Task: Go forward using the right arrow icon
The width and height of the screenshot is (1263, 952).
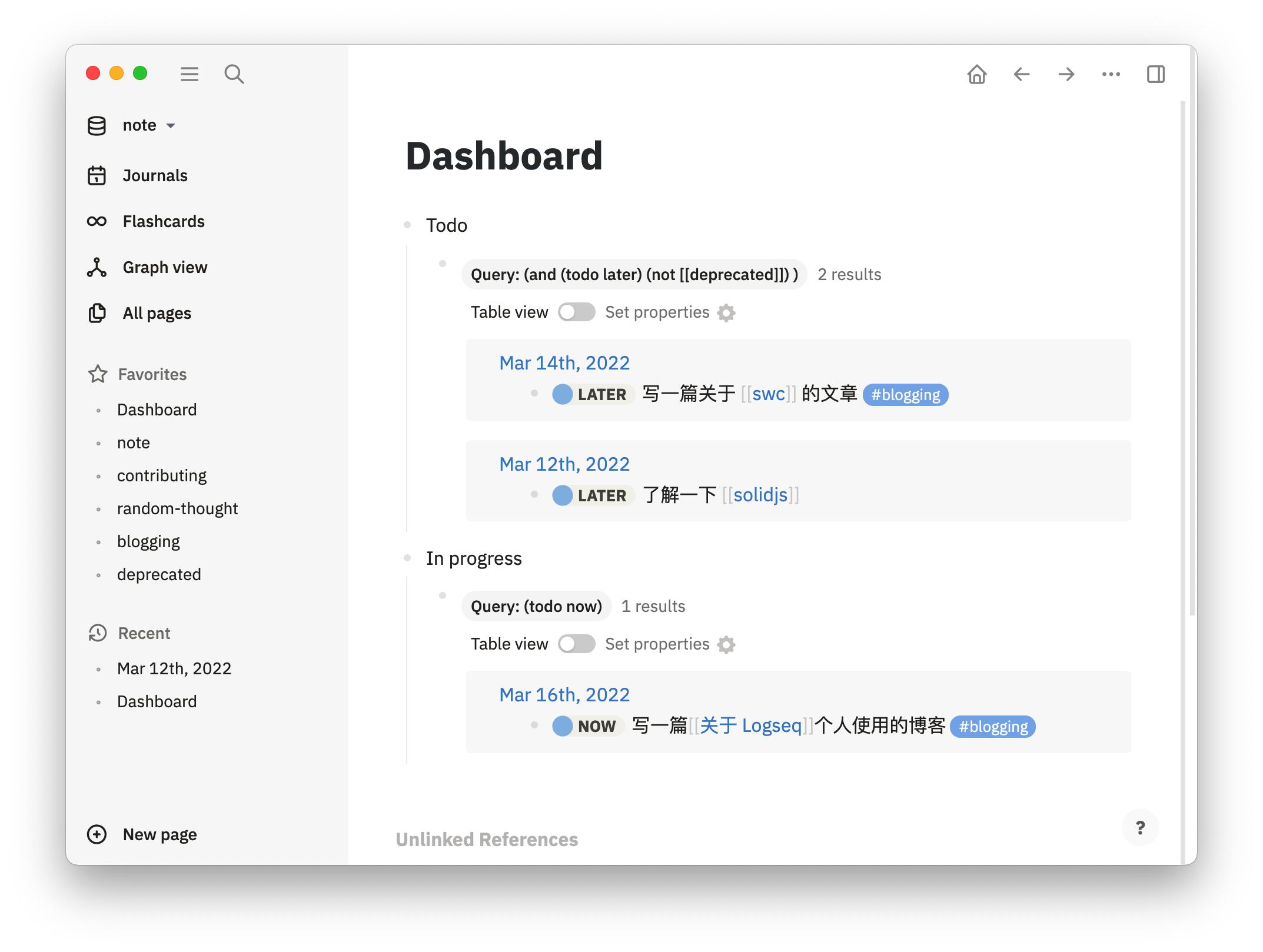Action: 1066,74
